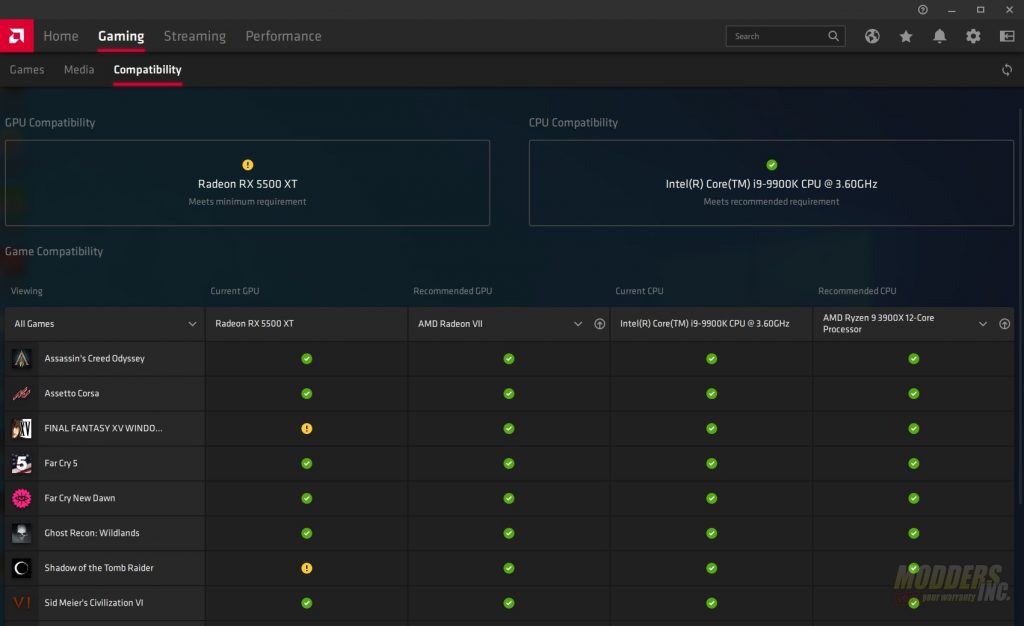
Task: Select the Ghost Recon: Wildlands row name
Action: [92, 533]
